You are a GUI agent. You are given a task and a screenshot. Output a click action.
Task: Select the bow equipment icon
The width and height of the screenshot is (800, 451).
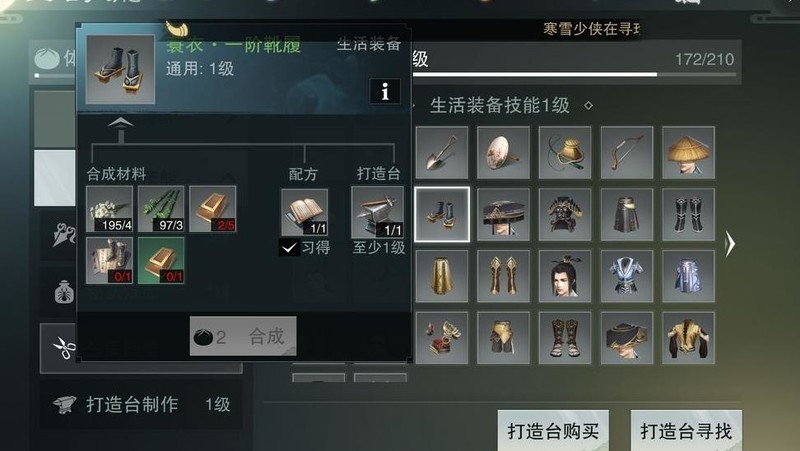[x=627, y=153]
